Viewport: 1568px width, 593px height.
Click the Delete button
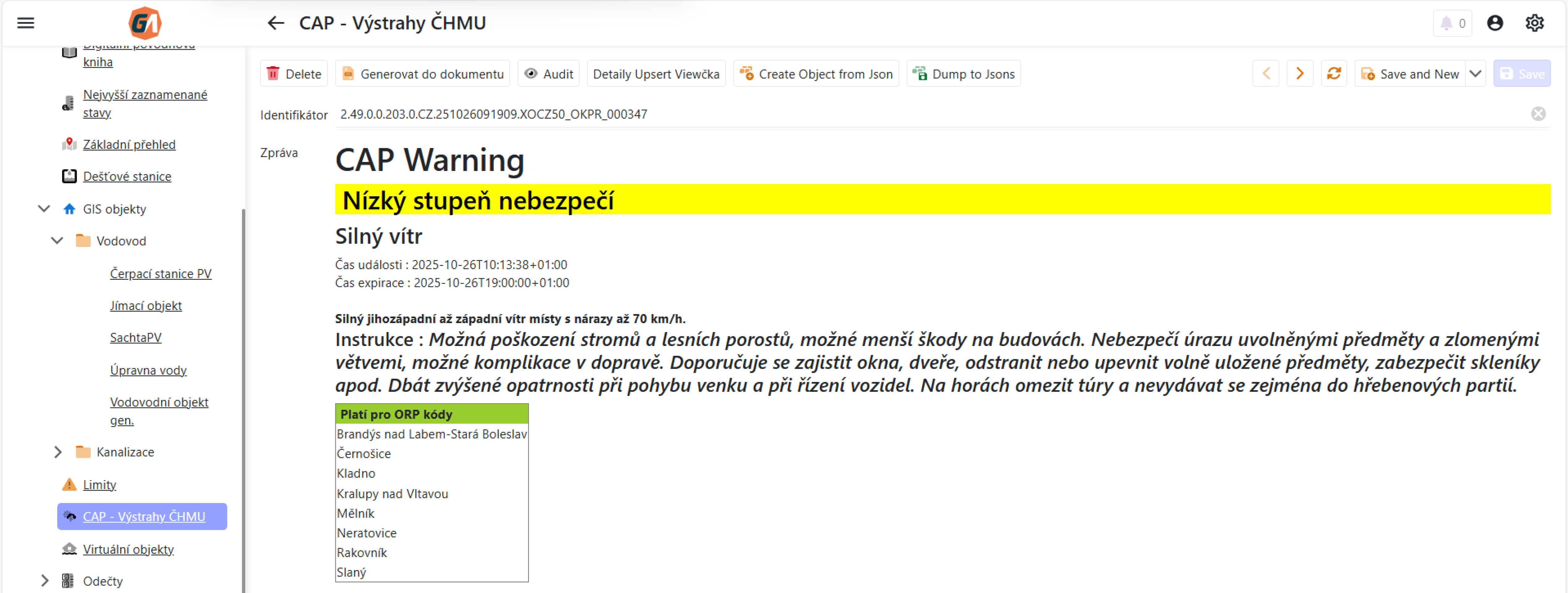[294, 74]
